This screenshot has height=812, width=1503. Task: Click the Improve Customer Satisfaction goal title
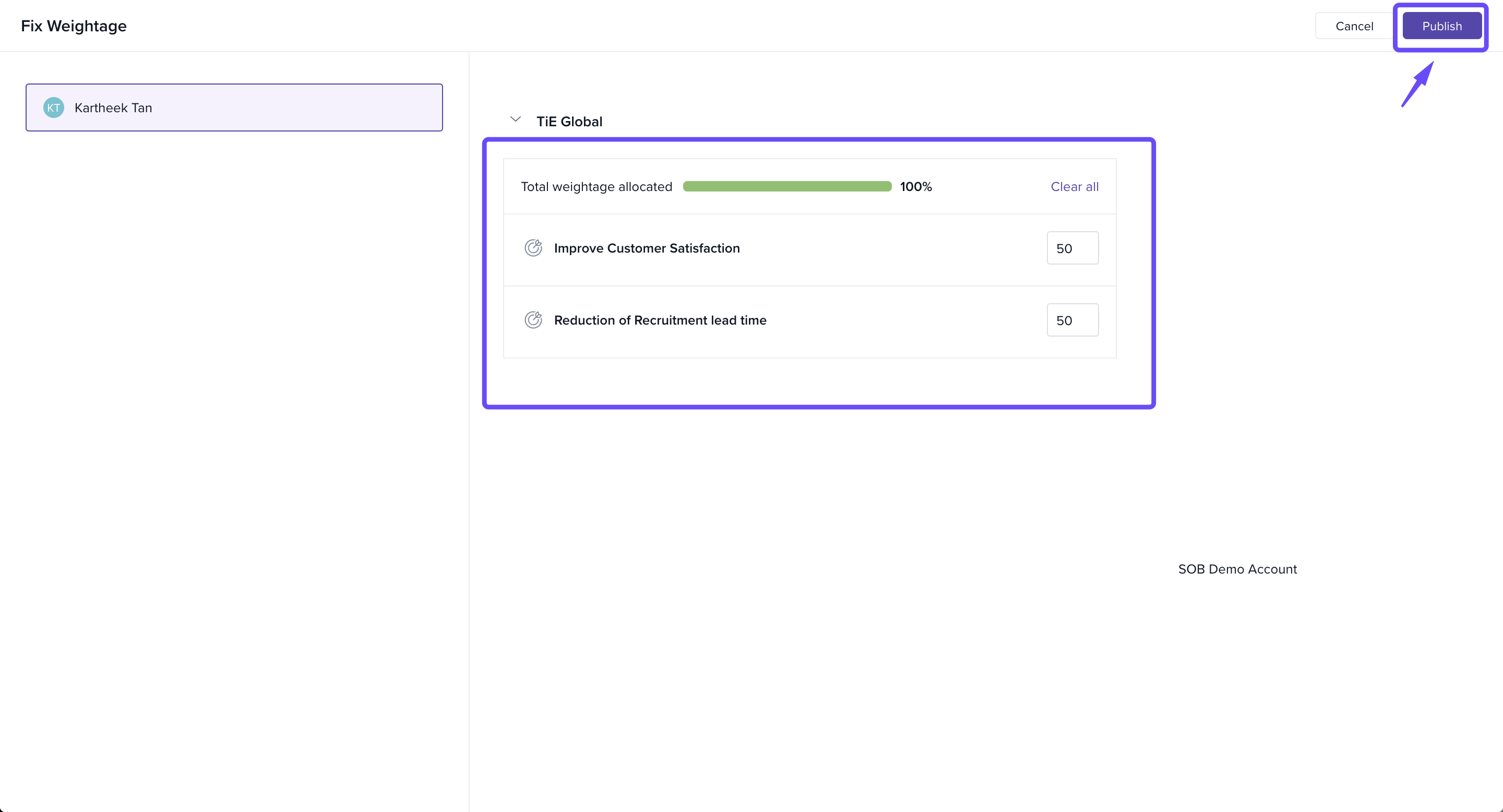[x=647, y=248]
